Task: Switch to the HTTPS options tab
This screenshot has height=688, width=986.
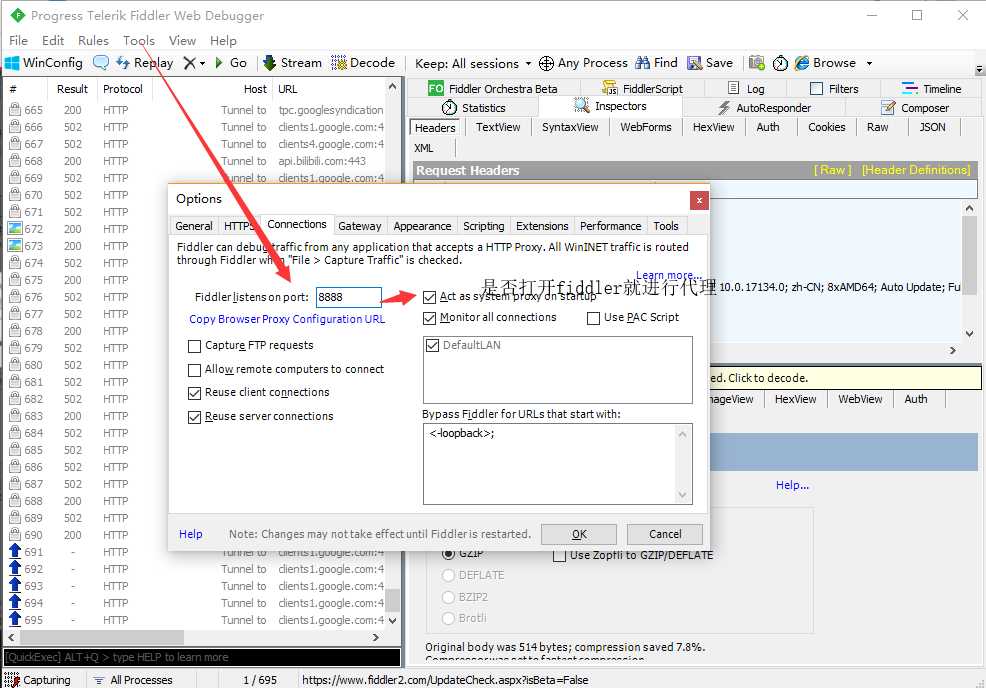Action: (239, 226)
